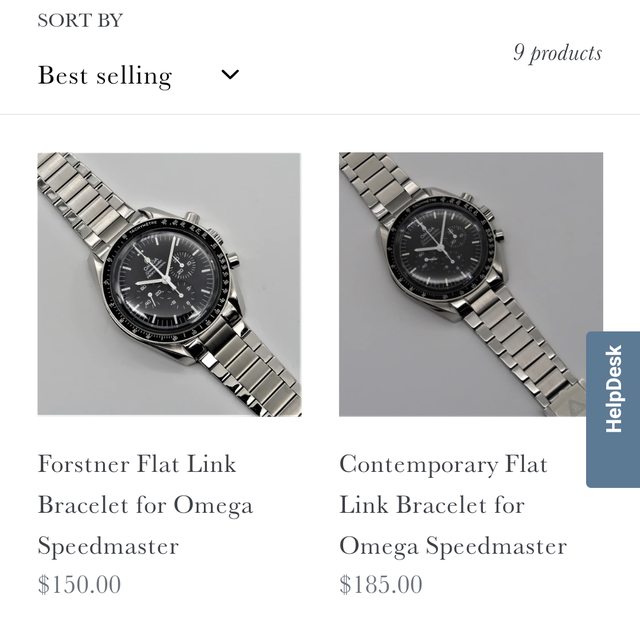The image size is (640, 629).
Task: Open the Contemporary Flat Link Bracelet title link
Action: pyautogui.click(x=452, y=505)
